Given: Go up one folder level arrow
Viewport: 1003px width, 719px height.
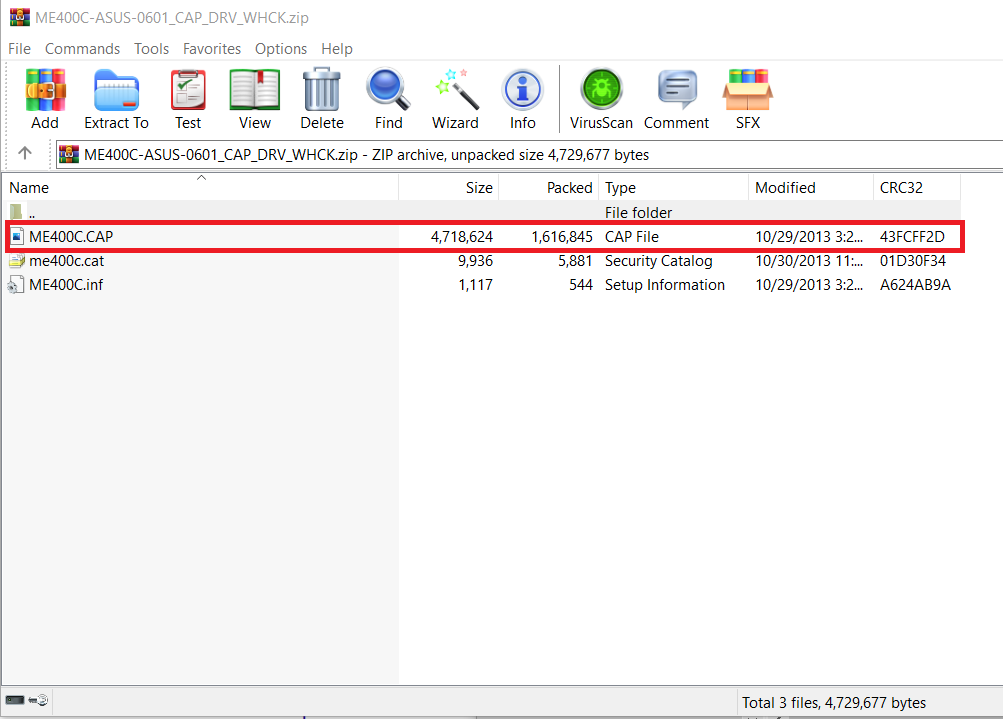Looking at the screenshot, I should tap(25, 154).
